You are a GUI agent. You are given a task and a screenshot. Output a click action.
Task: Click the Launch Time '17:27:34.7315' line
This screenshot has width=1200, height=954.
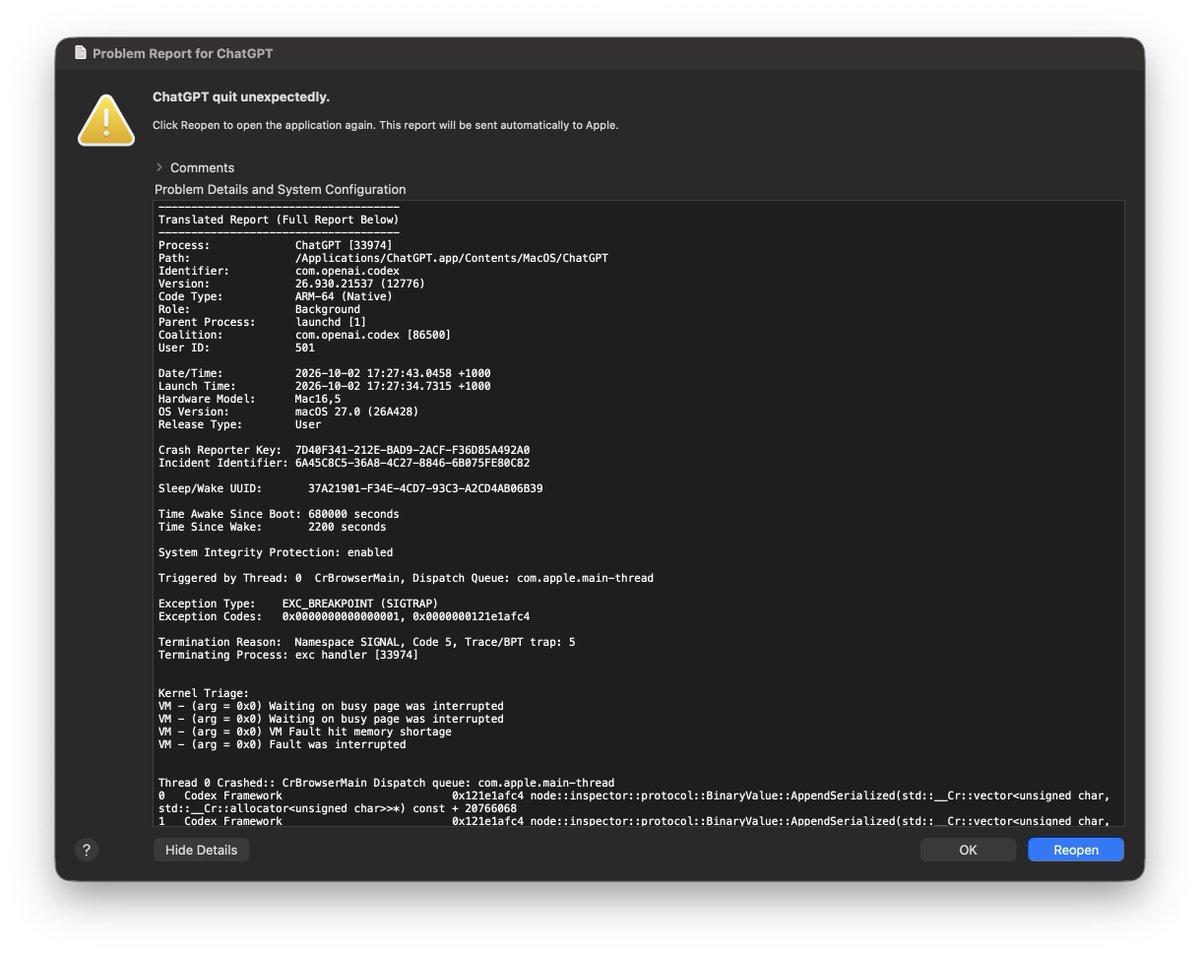[324, 386]
